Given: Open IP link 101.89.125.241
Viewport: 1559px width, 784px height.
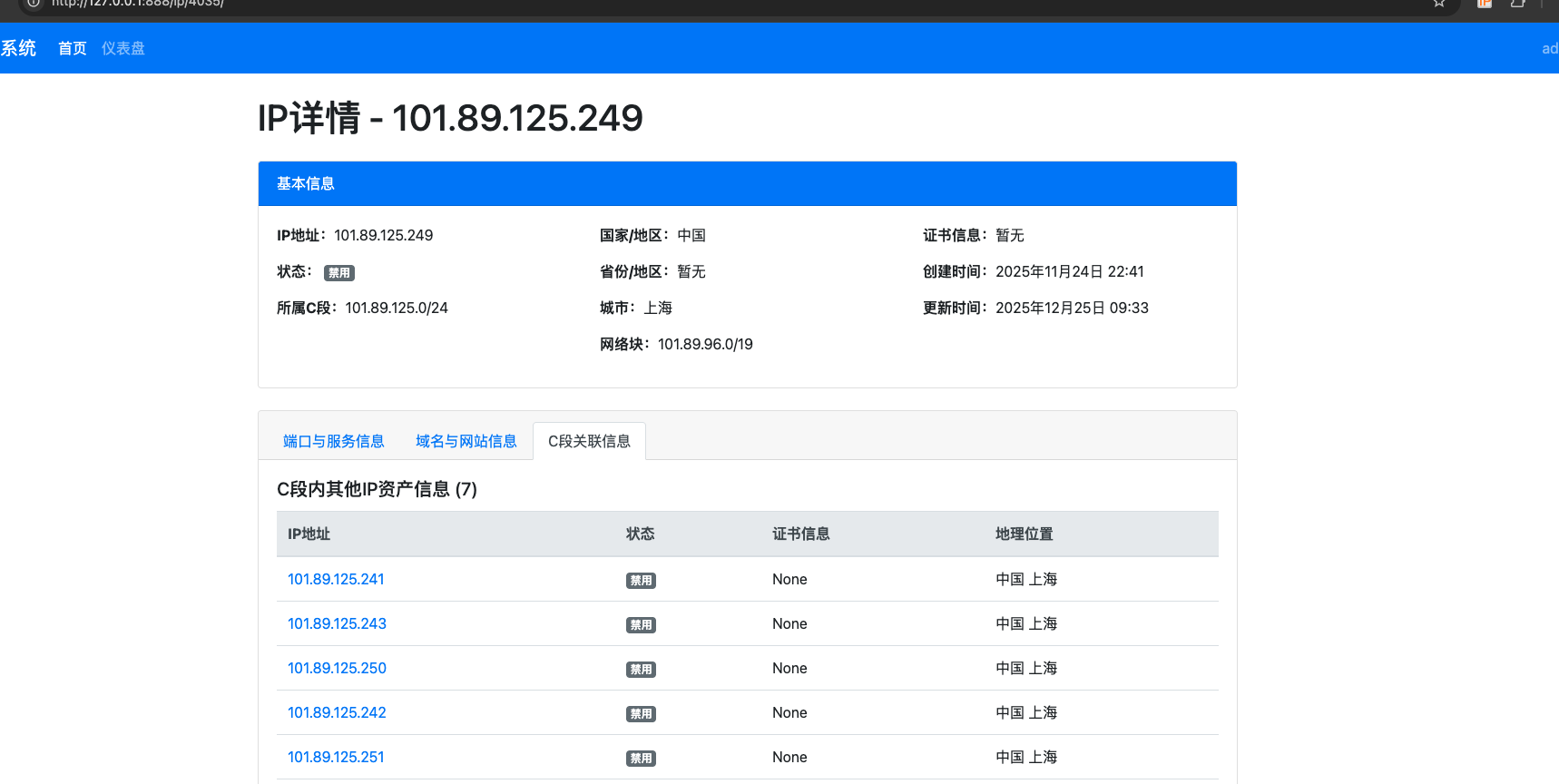Looking at the screenshot, I should coord(336,580).
